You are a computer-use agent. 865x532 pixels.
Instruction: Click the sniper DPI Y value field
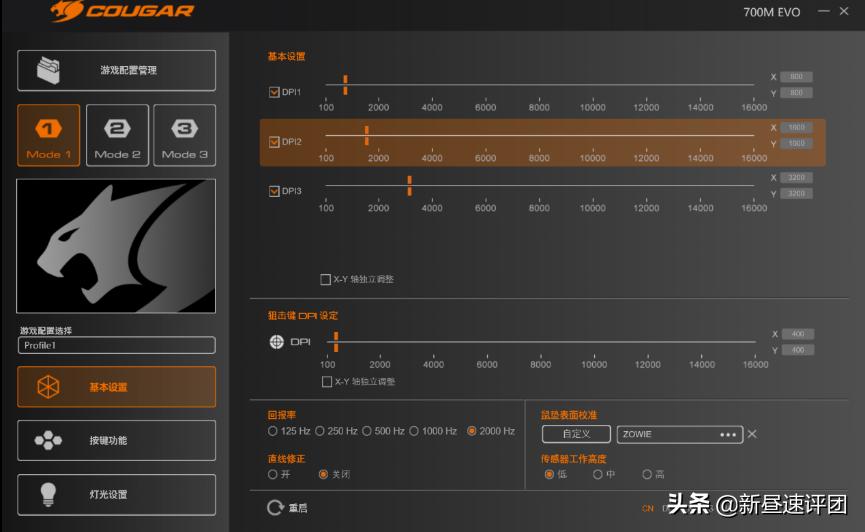[x=798, y=350]
